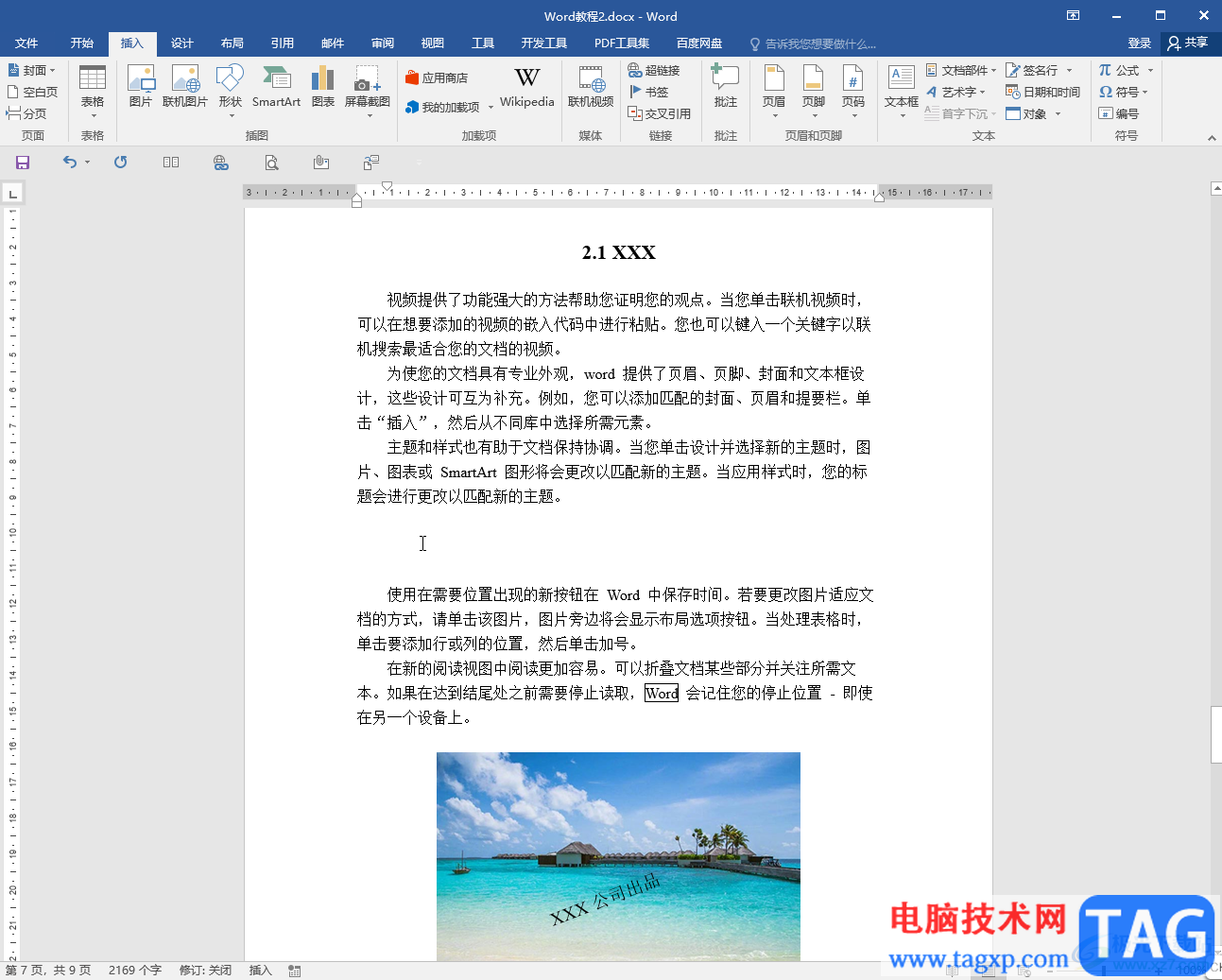The image size is (1222, 980).
Task: Open print preview with the magnifier page icon
Action: click(x=271, y=163)
